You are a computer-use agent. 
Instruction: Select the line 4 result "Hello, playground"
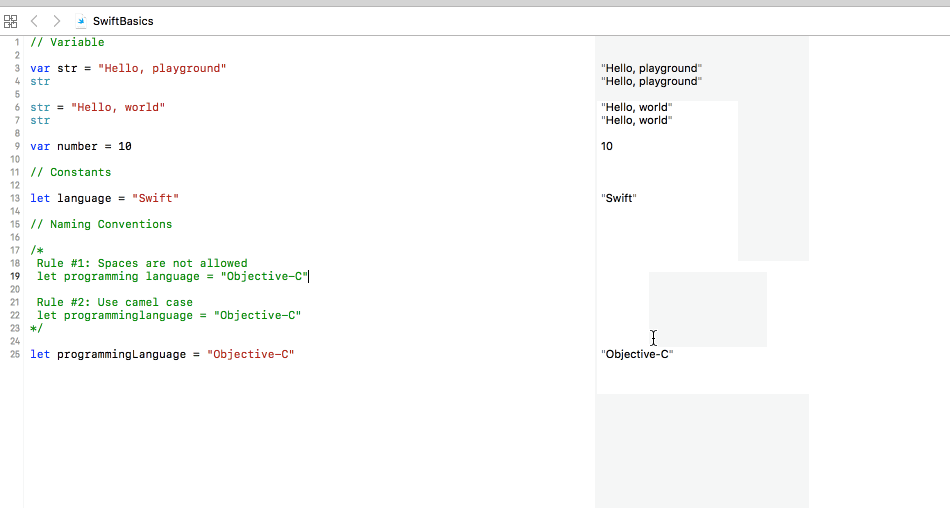pyautogui.click(x=651, y=81)
